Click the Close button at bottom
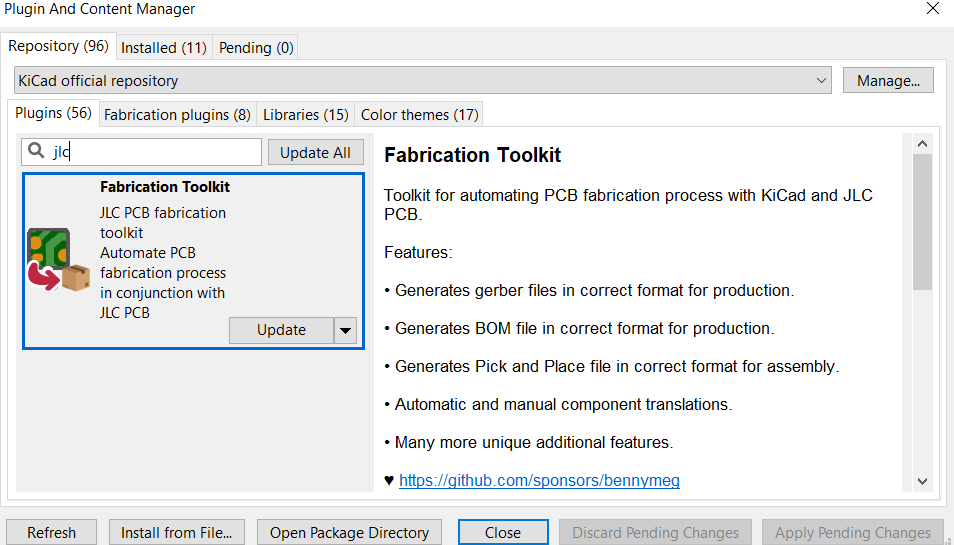954x545 pixels. click(x=503, y=532)
